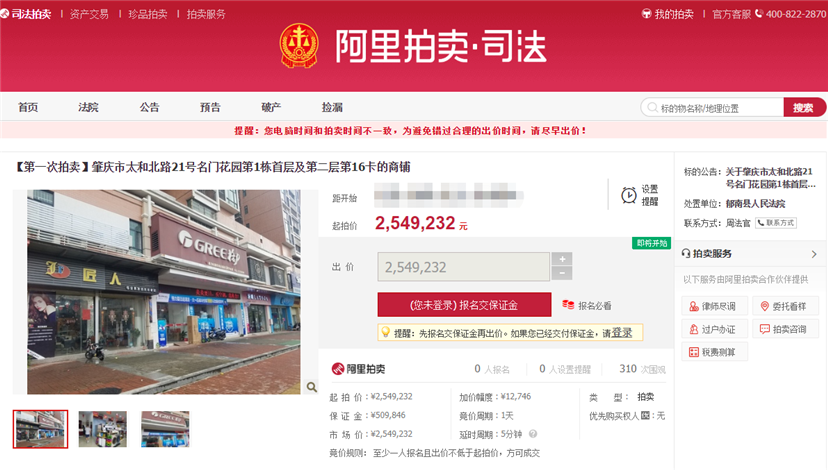Click the 起拍价 2,549,232 amount

(415, 223)
